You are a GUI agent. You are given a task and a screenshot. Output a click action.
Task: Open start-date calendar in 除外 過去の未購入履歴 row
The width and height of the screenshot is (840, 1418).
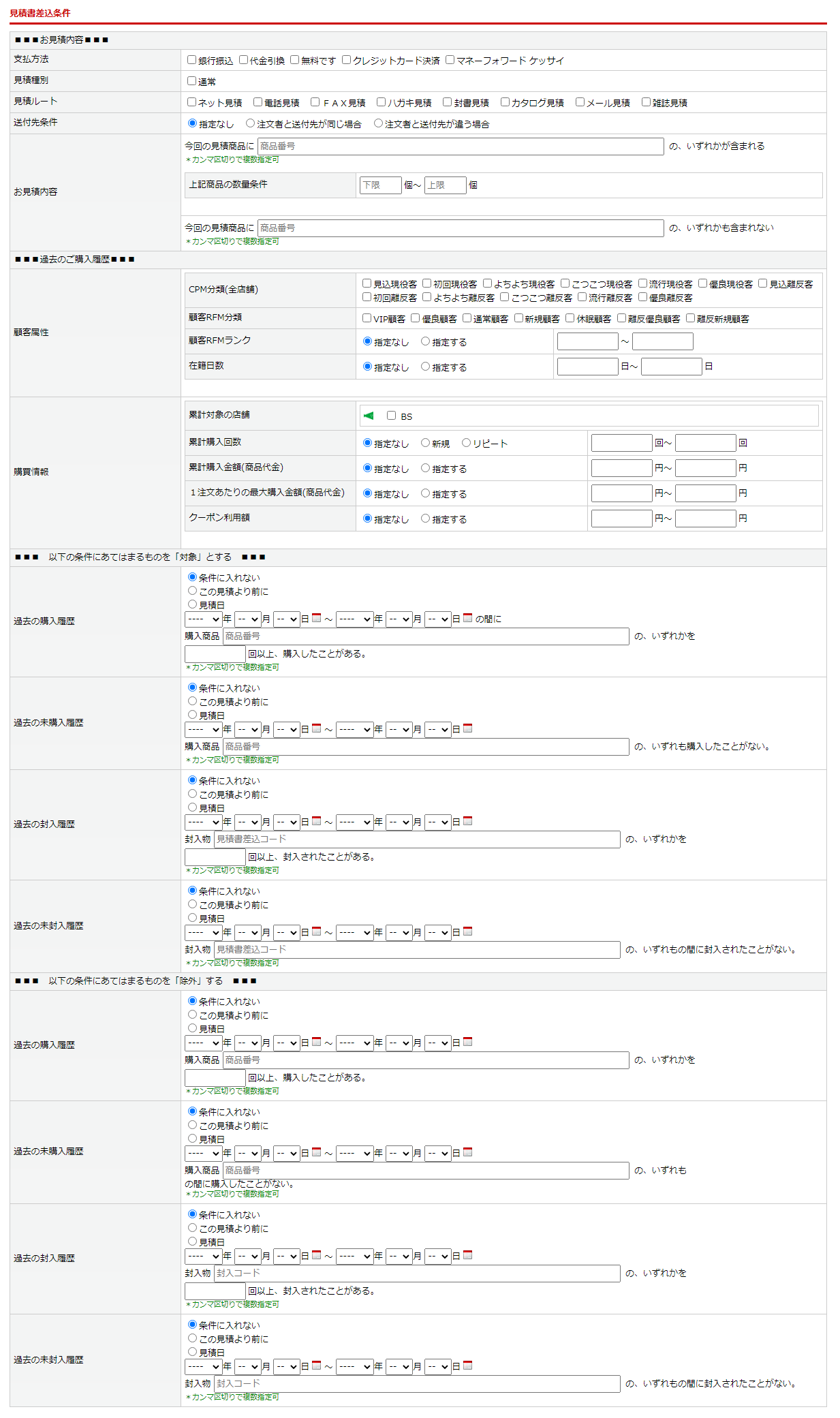(x=317, y=1152)
